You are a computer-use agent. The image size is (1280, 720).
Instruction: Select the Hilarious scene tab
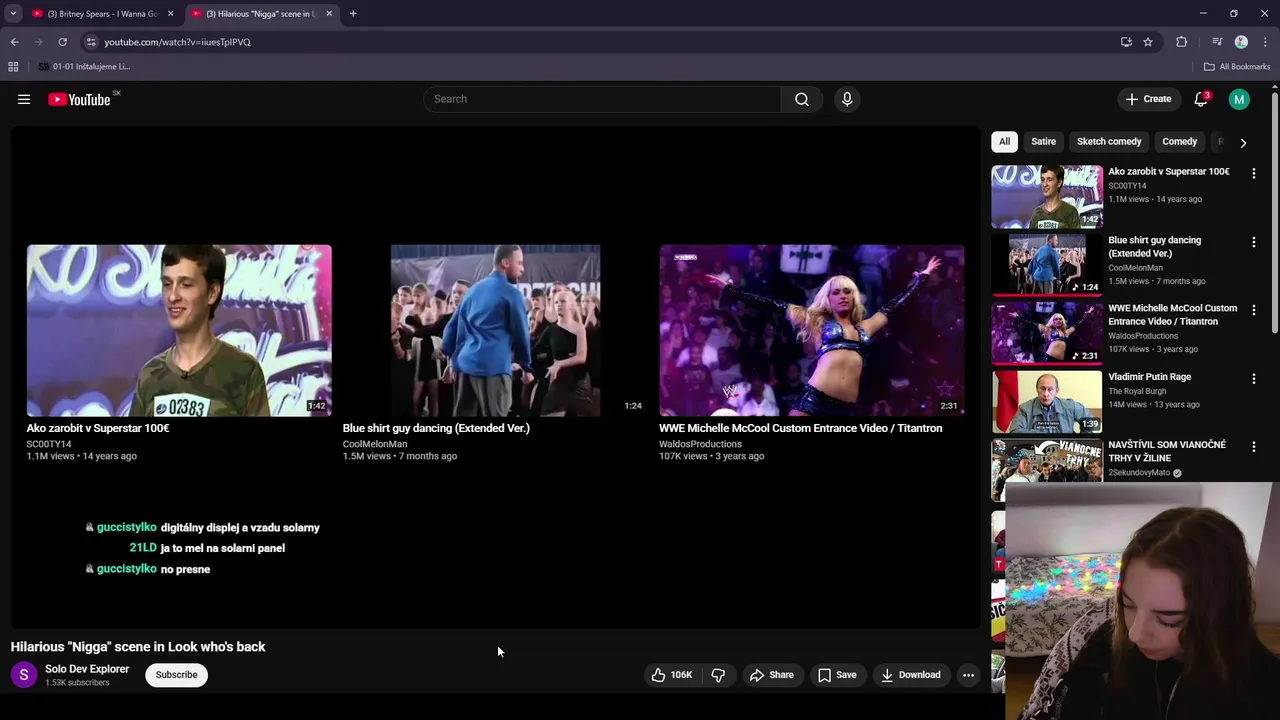(262, 14)
